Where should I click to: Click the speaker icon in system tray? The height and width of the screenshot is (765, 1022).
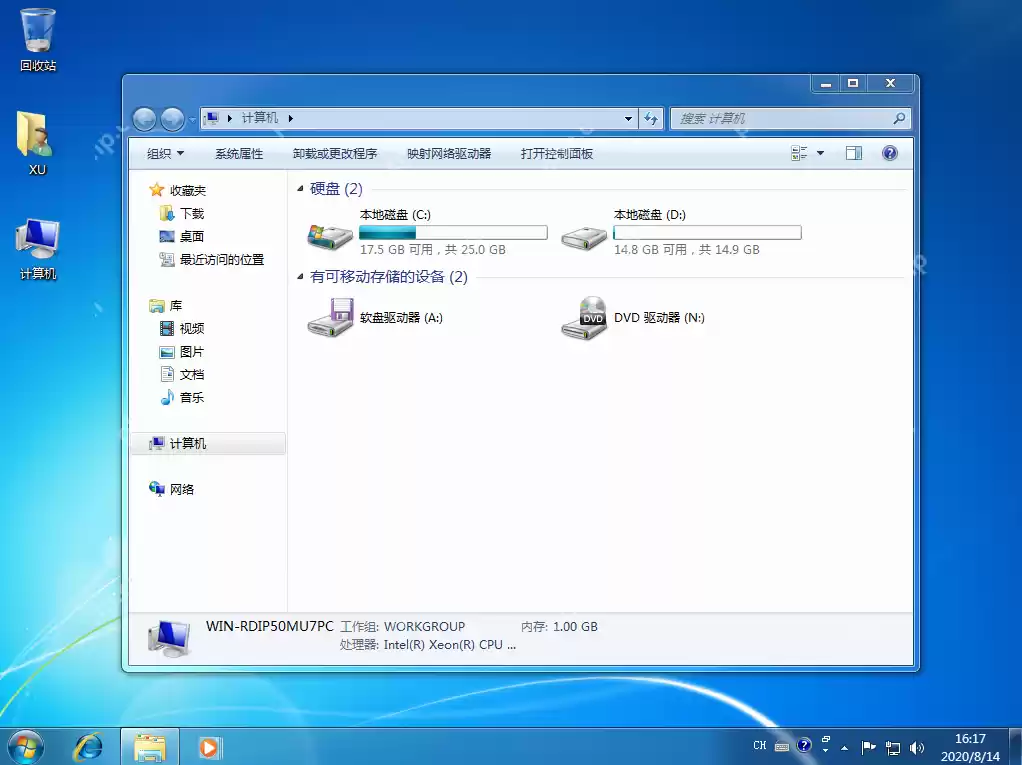pyautogui.click(x=917, y=746)
